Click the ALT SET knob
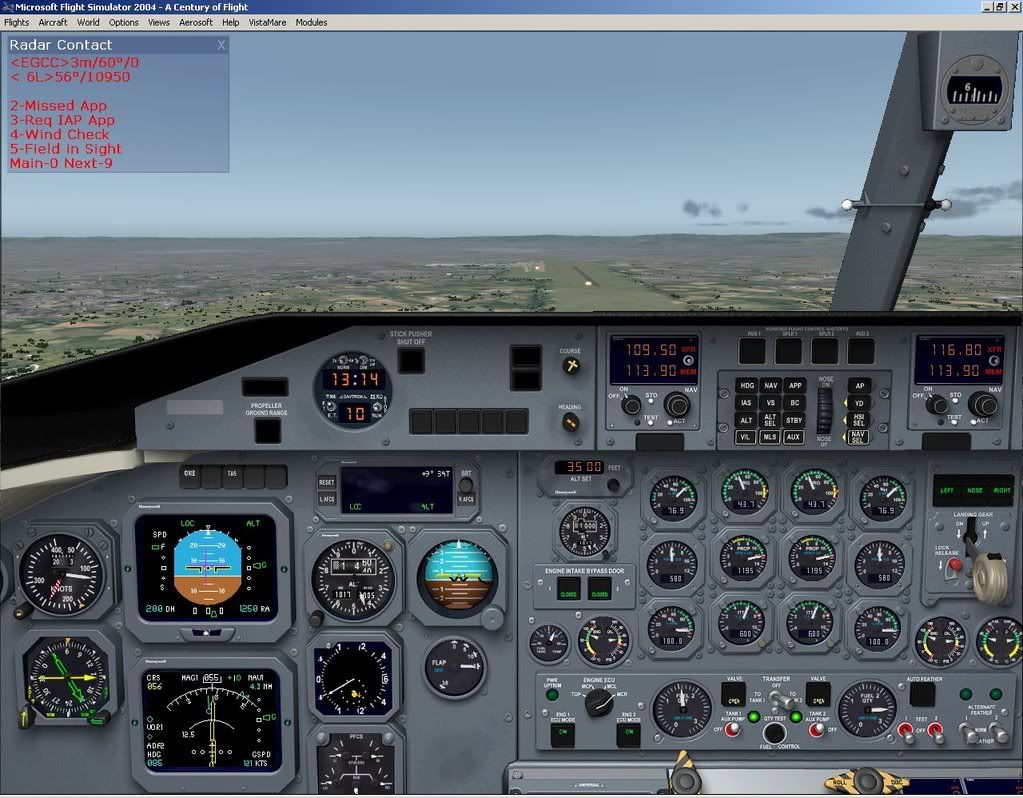 613,485
